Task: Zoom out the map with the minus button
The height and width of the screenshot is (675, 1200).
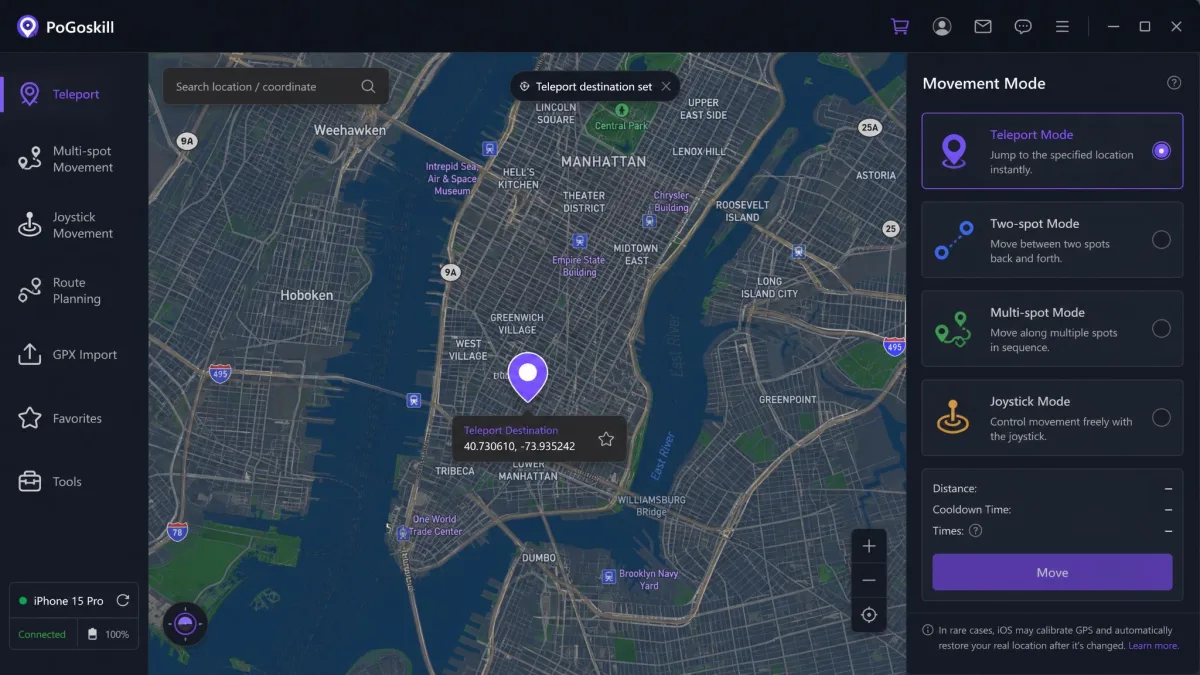Action: click(869, 580)
